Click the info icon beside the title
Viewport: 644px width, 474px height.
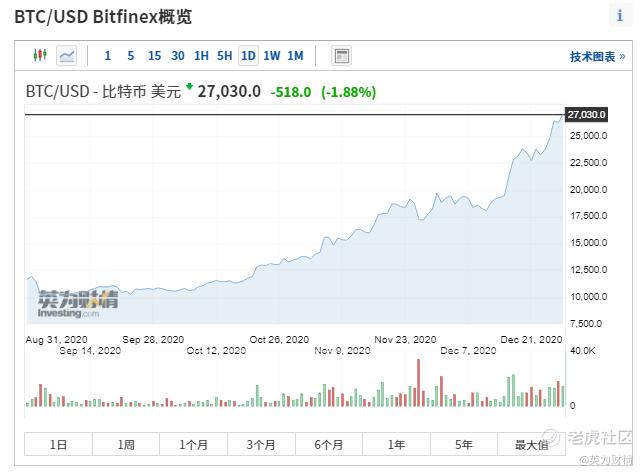[x=620, y=16]
